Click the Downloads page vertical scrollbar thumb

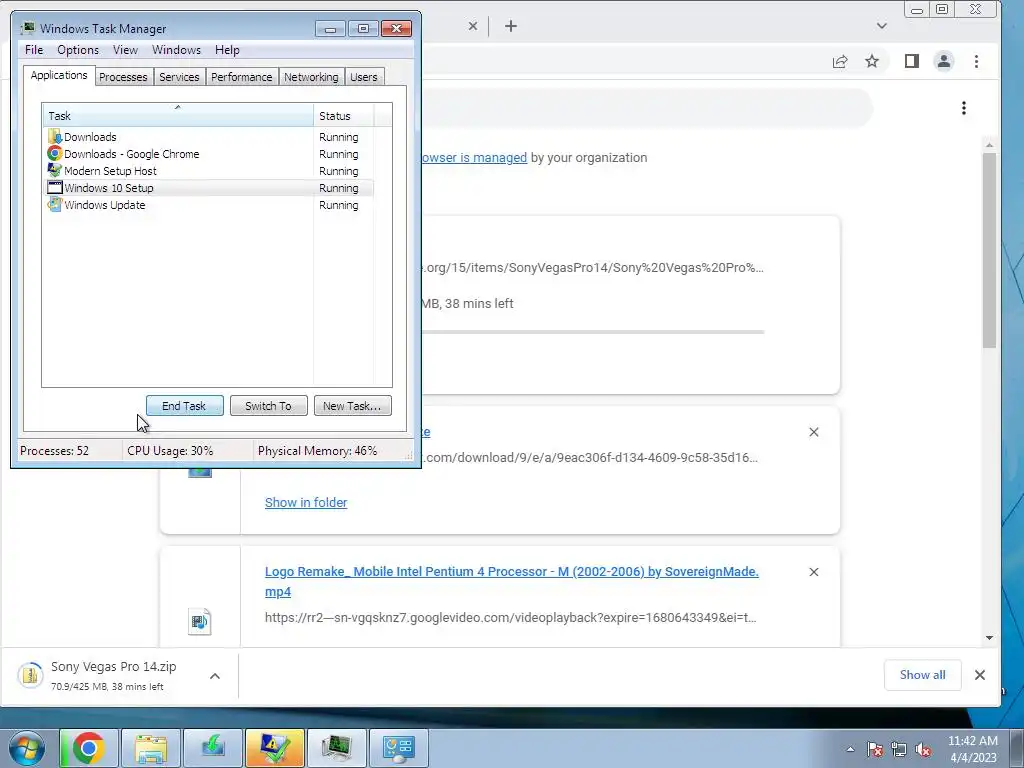point(989,251)
